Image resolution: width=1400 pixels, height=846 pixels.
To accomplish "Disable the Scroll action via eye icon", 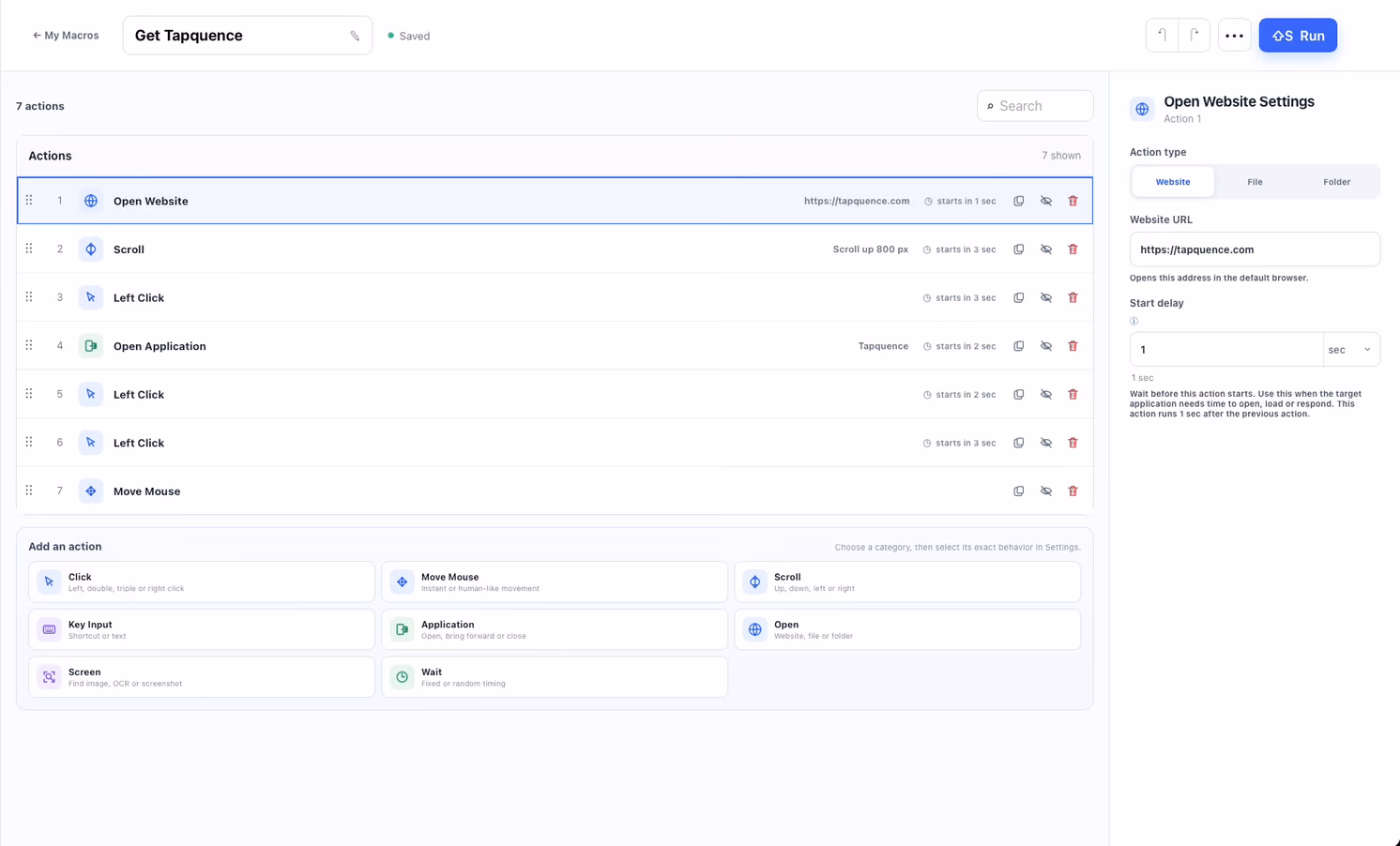I will pos(1045,249).
